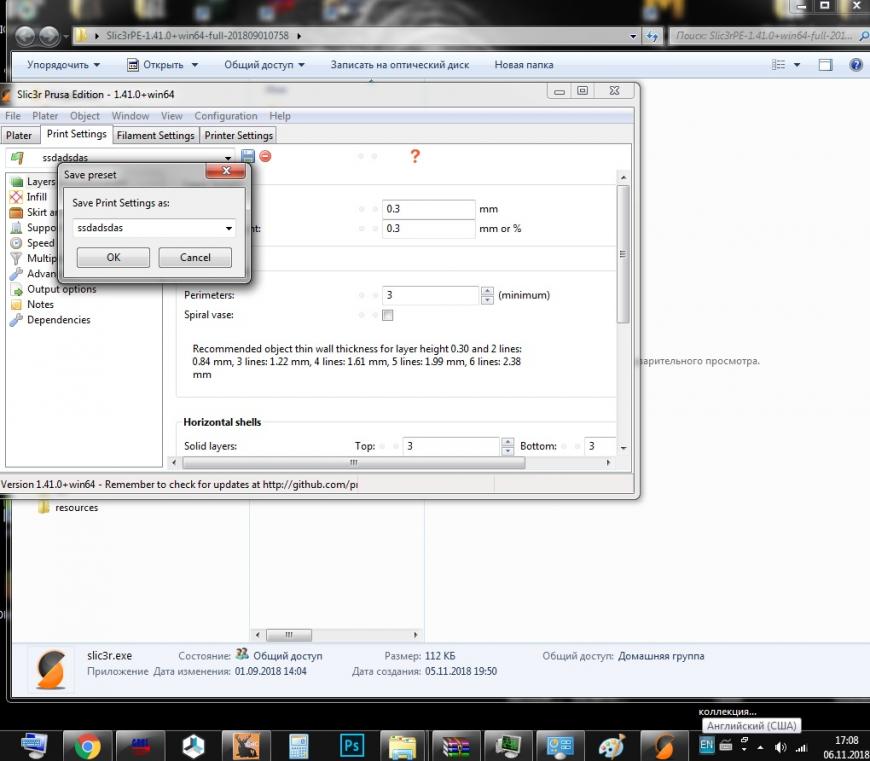Screen dimensions: 870x761
Task: Click the slic3r.exe icon in the details pane
Action: point(51,669)
